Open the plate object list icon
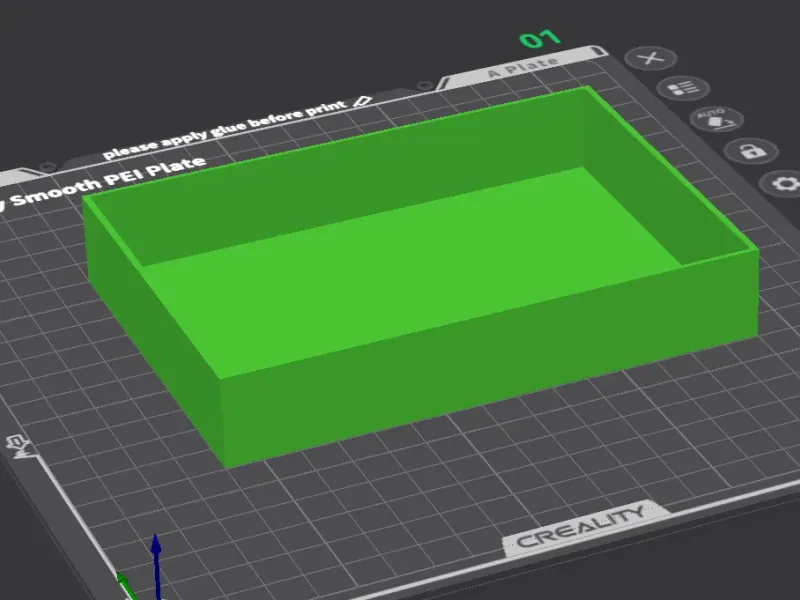The height and width of the screenshot is (600, 800). 683,88
